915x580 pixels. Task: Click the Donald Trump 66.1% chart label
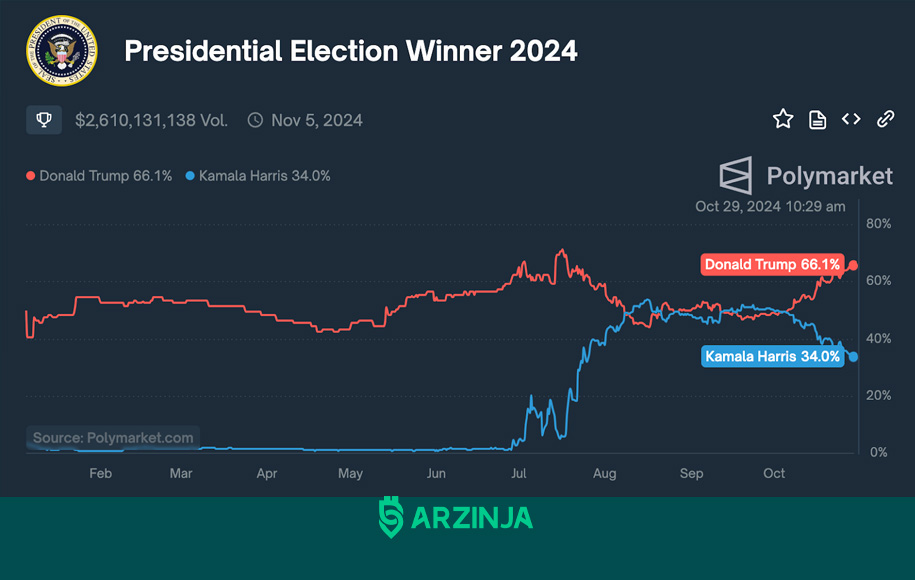(x=772, y=264)
